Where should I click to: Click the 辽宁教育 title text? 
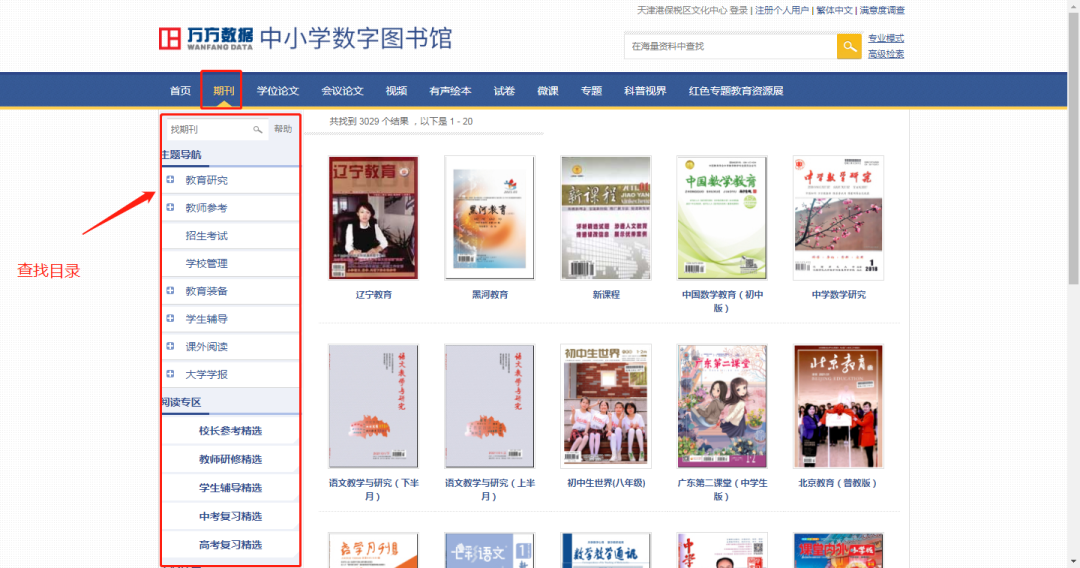click(373, 295)
